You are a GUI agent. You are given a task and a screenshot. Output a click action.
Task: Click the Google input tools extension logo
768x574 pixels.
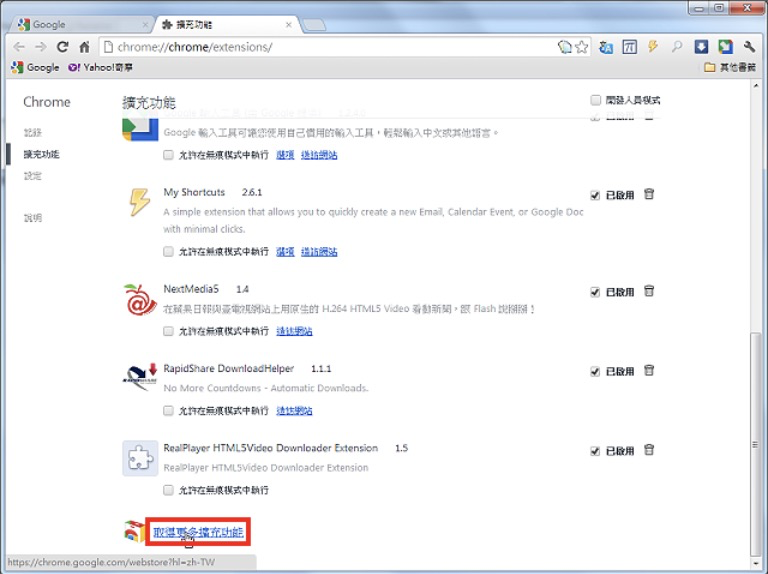pos(140,129)
